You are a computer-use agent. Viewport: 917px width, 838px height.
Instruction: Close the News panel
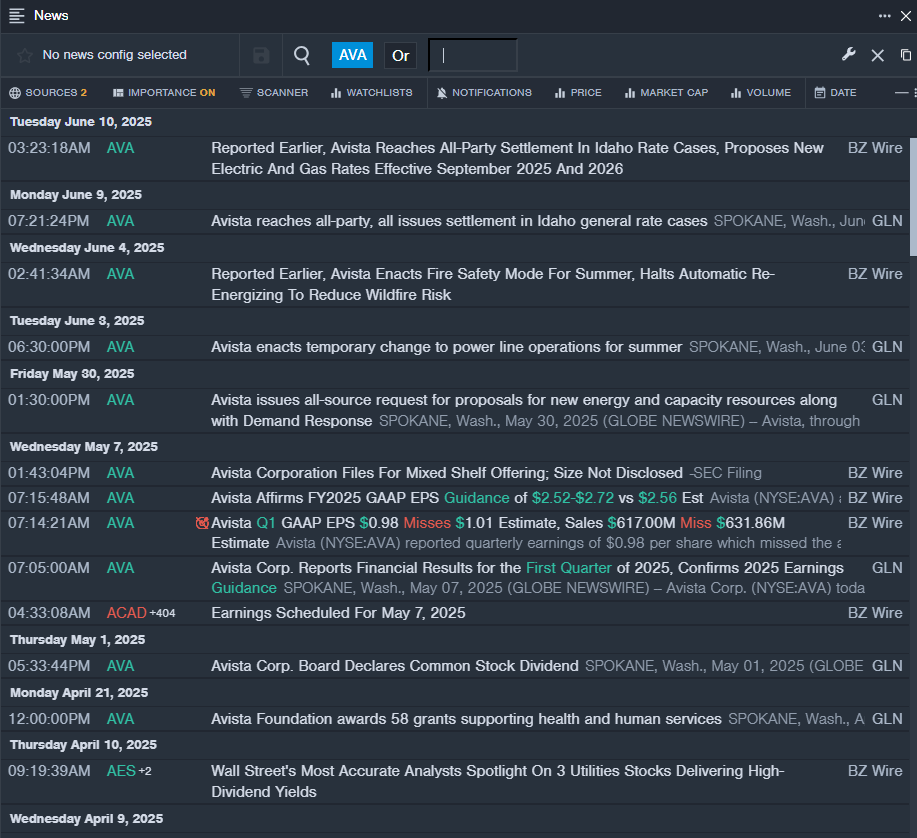906,16
